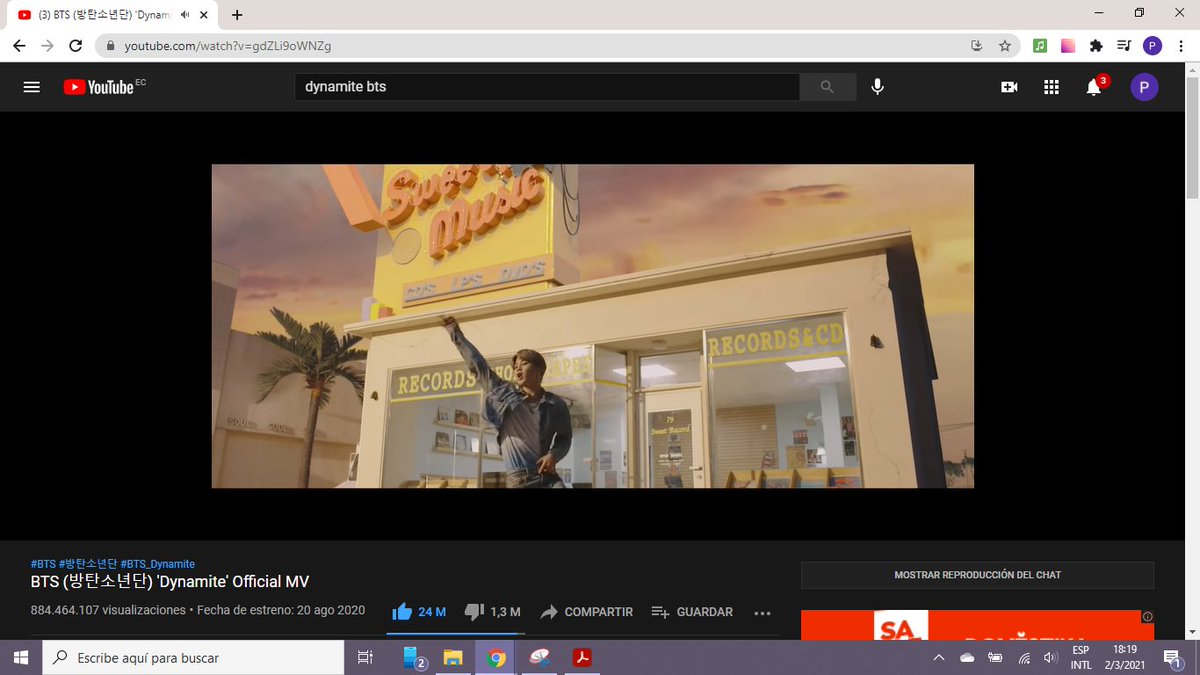Open the Chrome three-dot menu
The width and height of the screenshot is (1200, 675).
tap(1180, 46)
